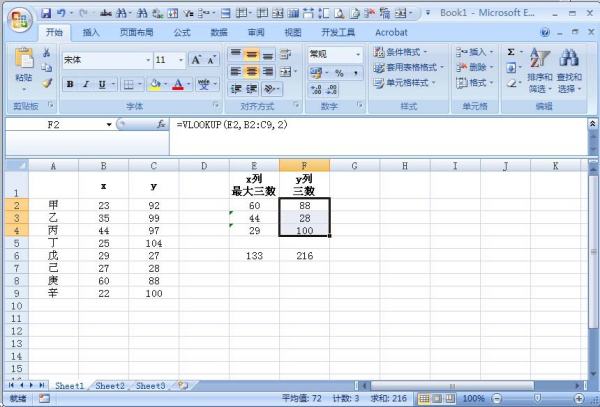Open the 条件格式 conditional formatting button

point(401,52)
